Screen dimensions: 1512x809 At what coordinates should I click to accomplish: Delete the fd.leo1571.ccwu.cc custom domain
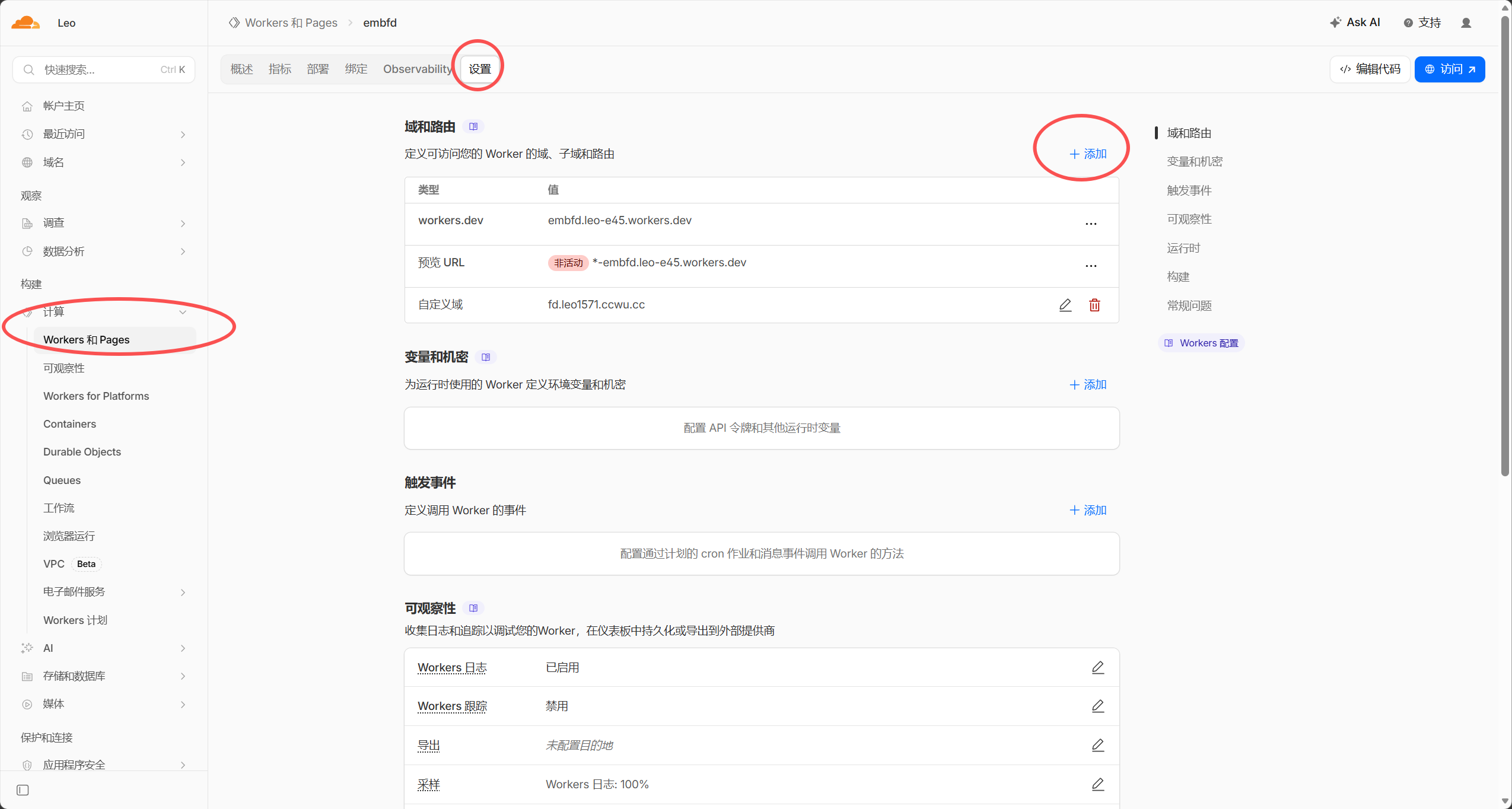tap(1094, 305)
